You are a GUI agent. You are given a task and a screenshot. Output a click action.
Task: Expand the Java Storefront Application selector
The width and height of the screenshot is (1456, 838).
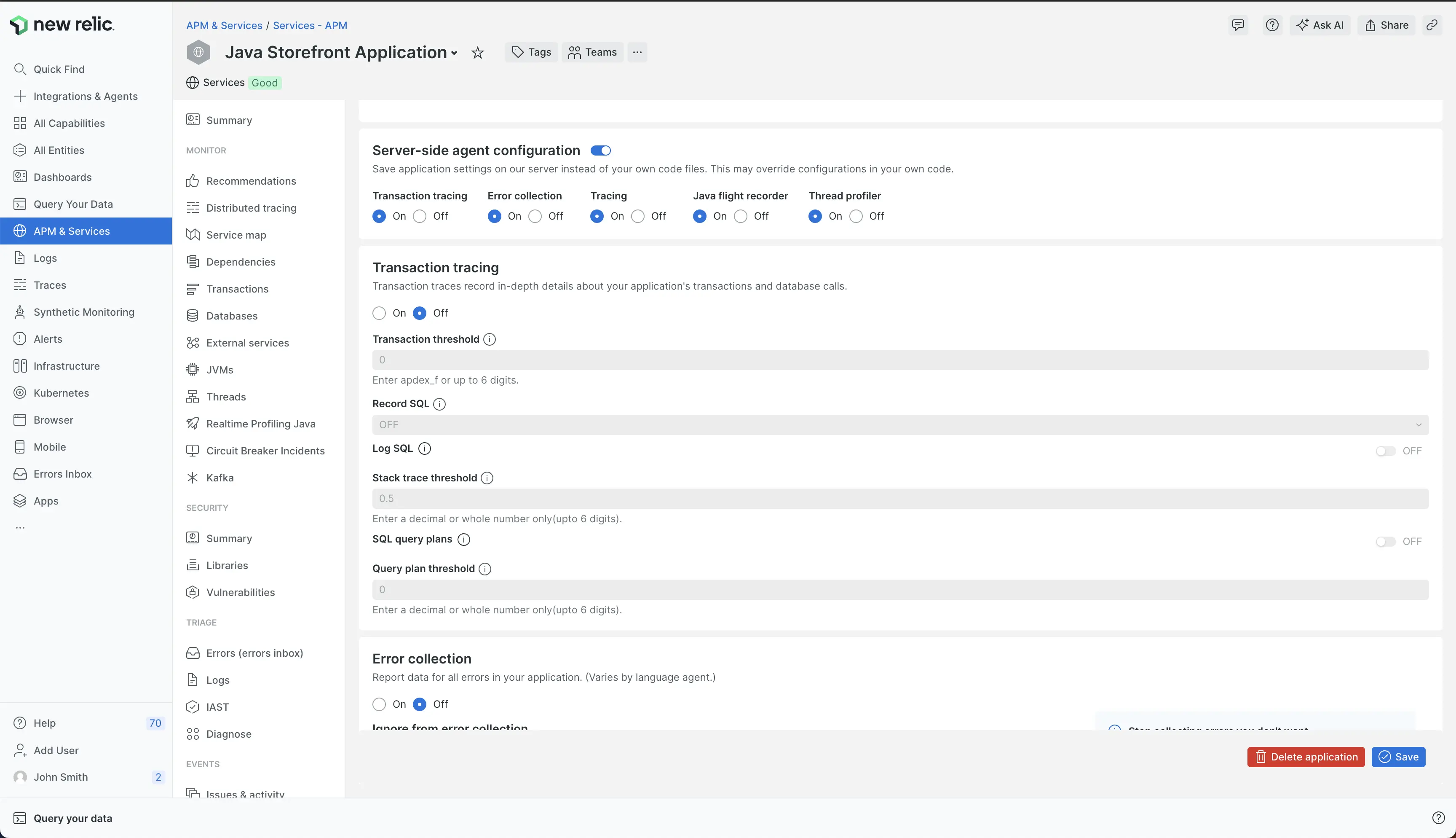(454, 53)
